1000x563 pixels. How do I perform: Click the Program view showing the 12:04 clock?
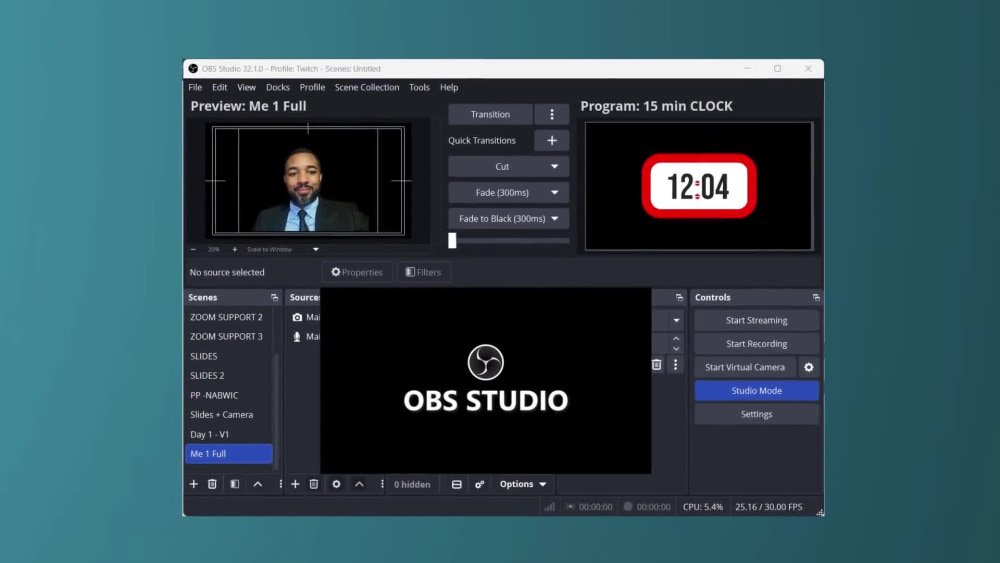[x=699, y=186]
